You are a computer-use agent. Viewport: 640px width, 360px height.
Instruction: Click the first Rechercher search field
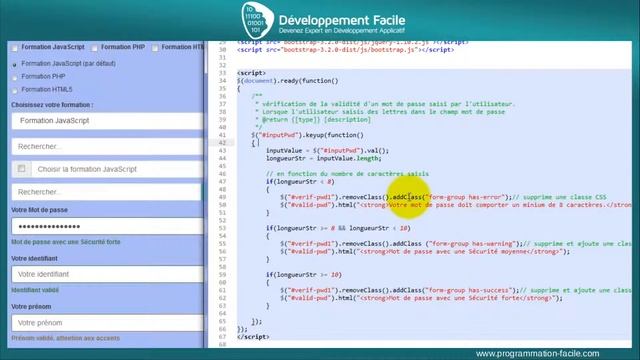[107, 147]
